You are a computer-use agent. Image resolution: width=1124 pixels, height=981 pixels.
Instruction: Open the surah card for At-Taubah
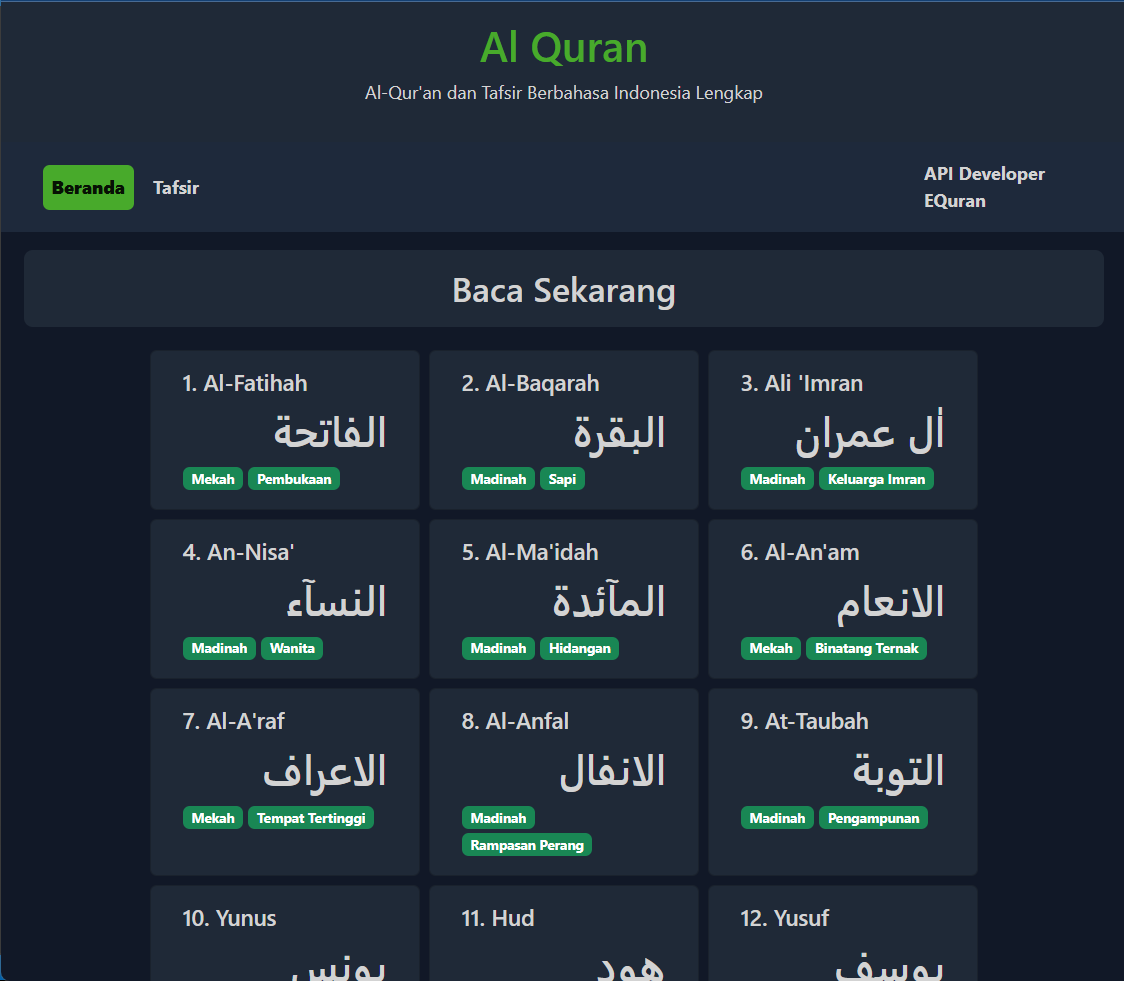click(x=842, y=781)
